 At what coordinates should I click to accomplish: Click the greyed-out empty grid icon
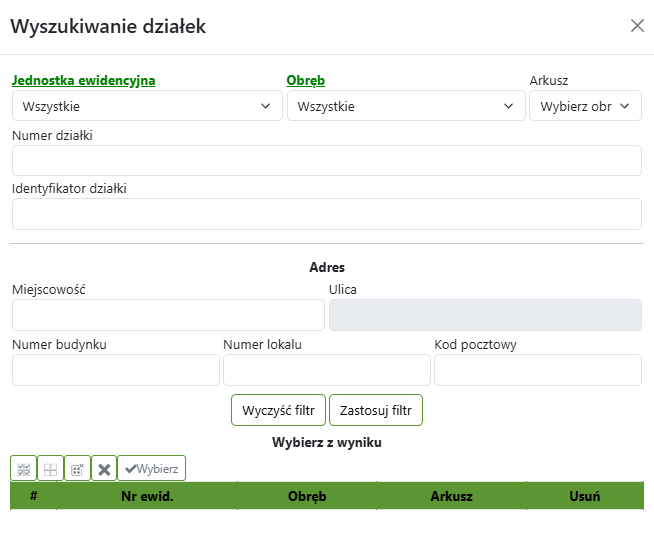pos(50,468)
